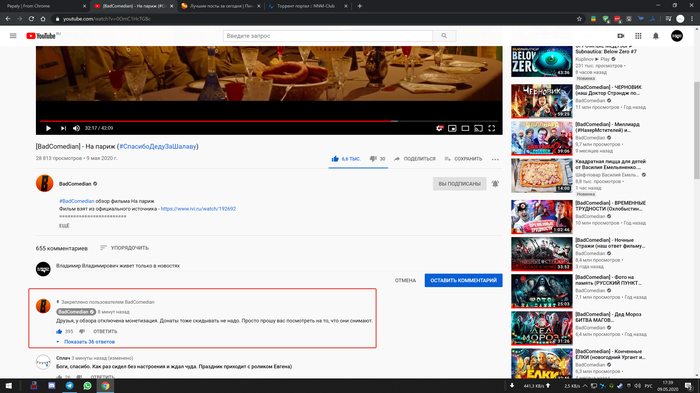The image size is (700, 393).
Task: Open the ЧЕРНОВИК video thumbnail
Action: point(542,101)
